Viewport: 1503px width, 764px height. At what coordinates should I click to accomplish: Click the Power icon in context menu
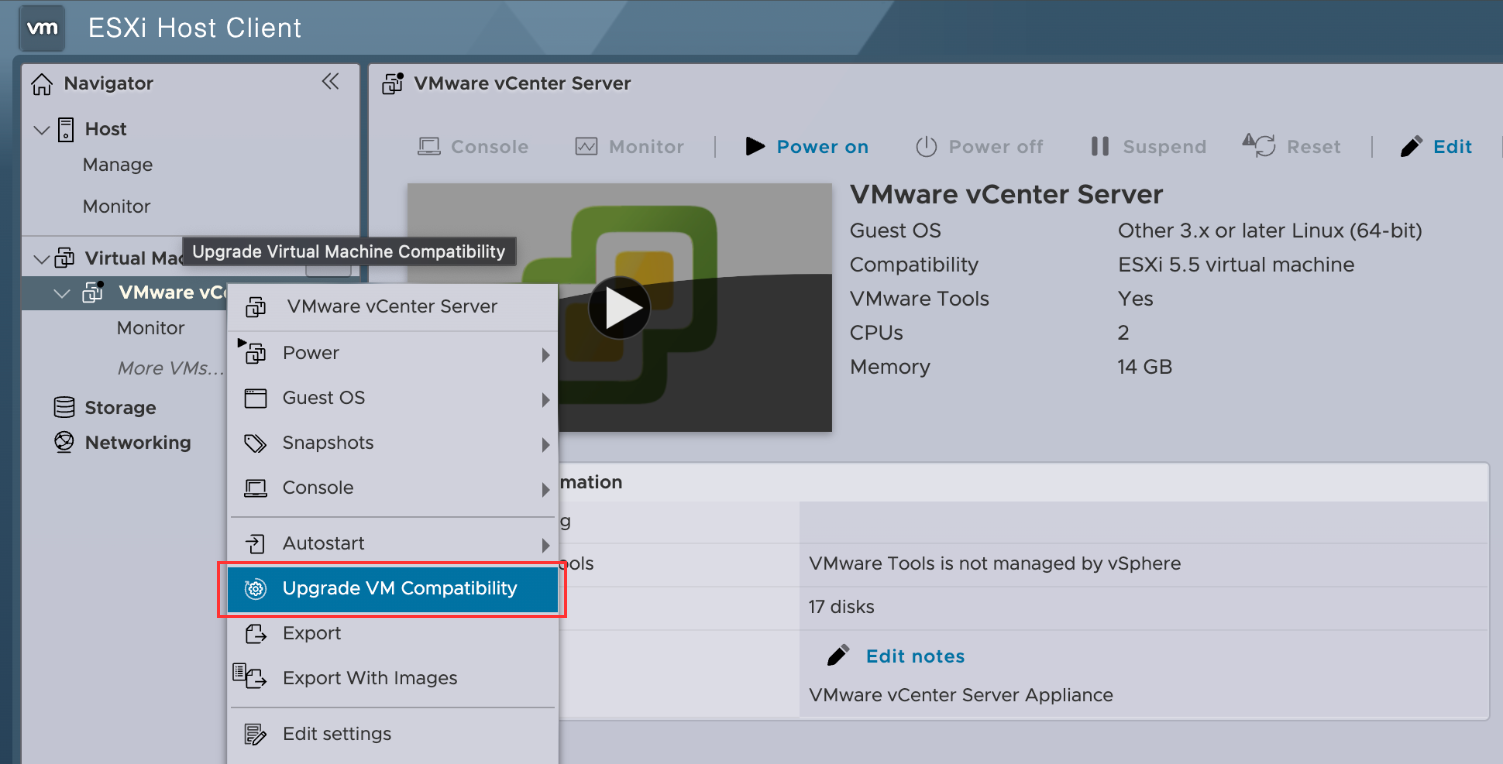click(x=252, y=351)
